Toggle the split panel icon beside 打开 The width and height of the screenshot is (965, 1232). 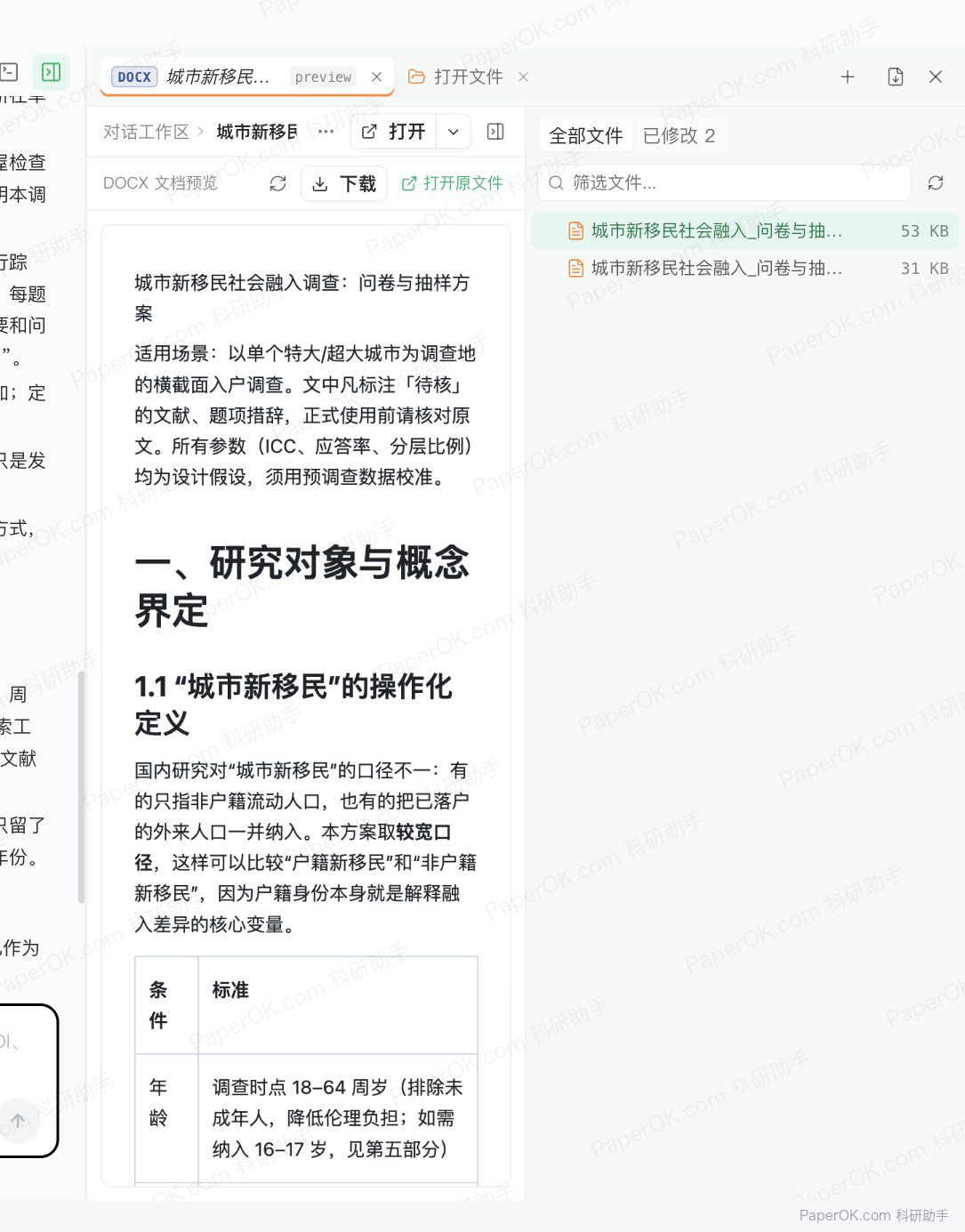click(x=495, y=132)
